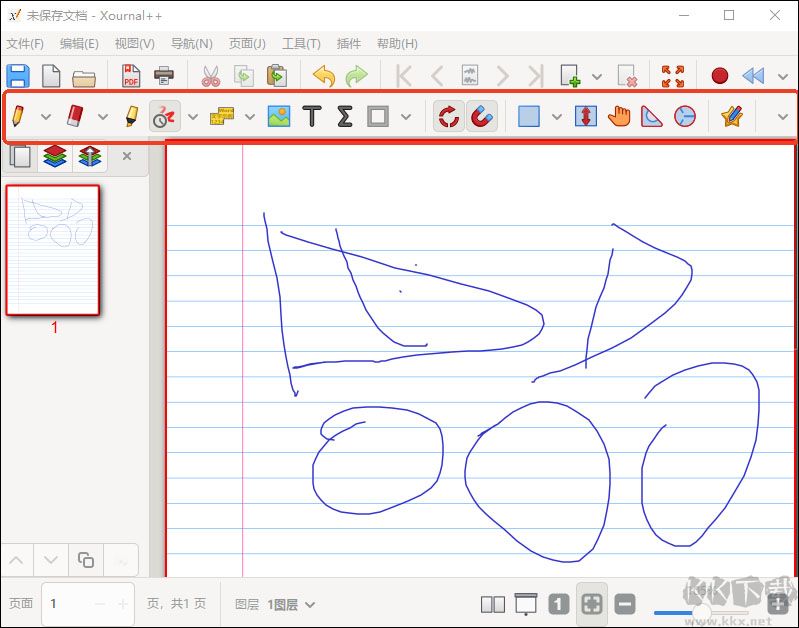
Task: Undo the last action
Action: 324,76
